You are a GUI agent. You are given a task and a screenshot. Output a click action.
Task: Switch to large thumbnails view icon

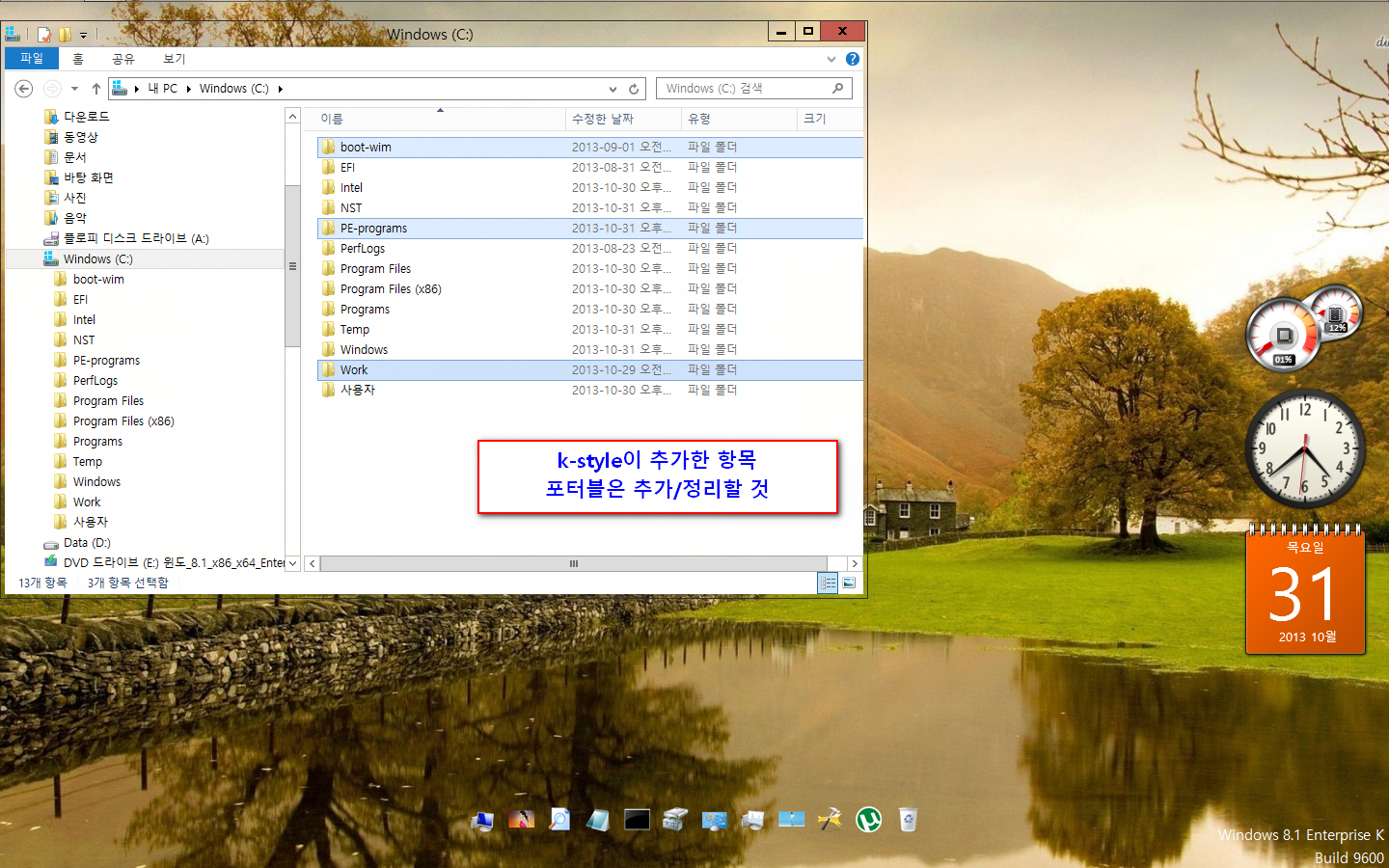point(849,583)
